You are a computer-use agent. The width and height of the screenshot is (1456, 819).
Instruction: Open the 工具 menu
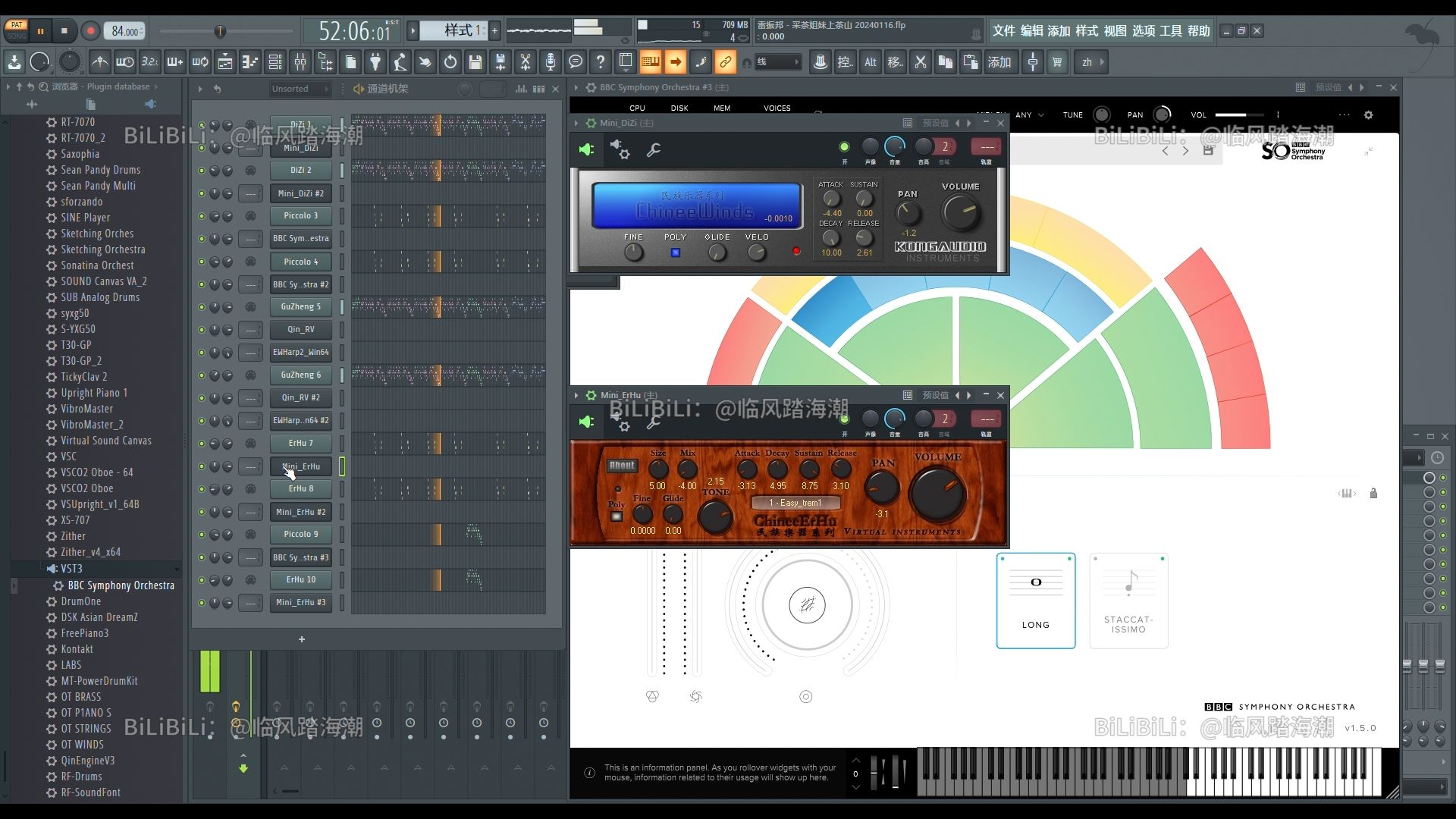(x=1170, y=30)
